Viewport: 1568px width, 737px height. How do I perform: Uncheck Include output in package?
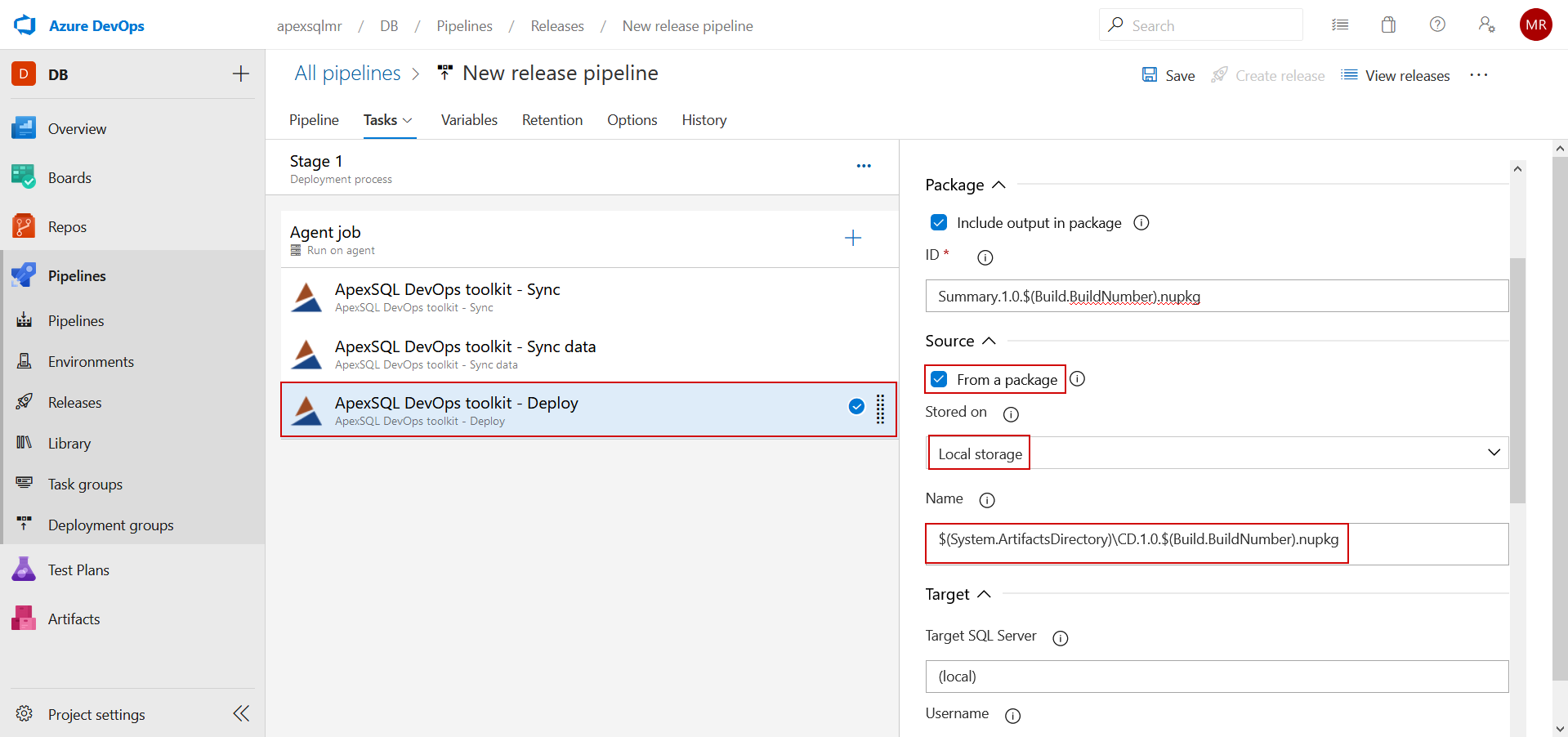[x=939, y=222]
